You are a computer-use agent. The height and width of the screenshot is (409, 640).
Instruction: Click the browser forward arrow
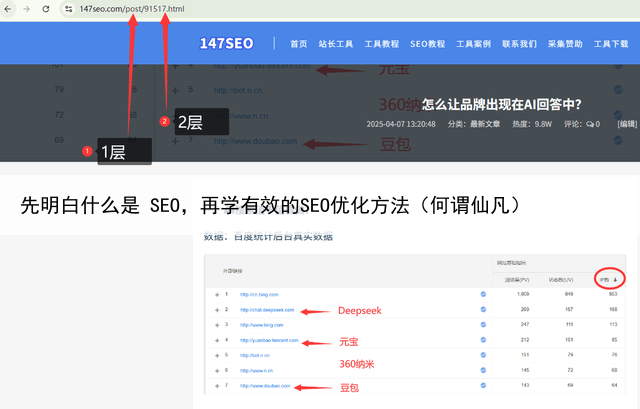pyautogui.click(x=26, y=9)
